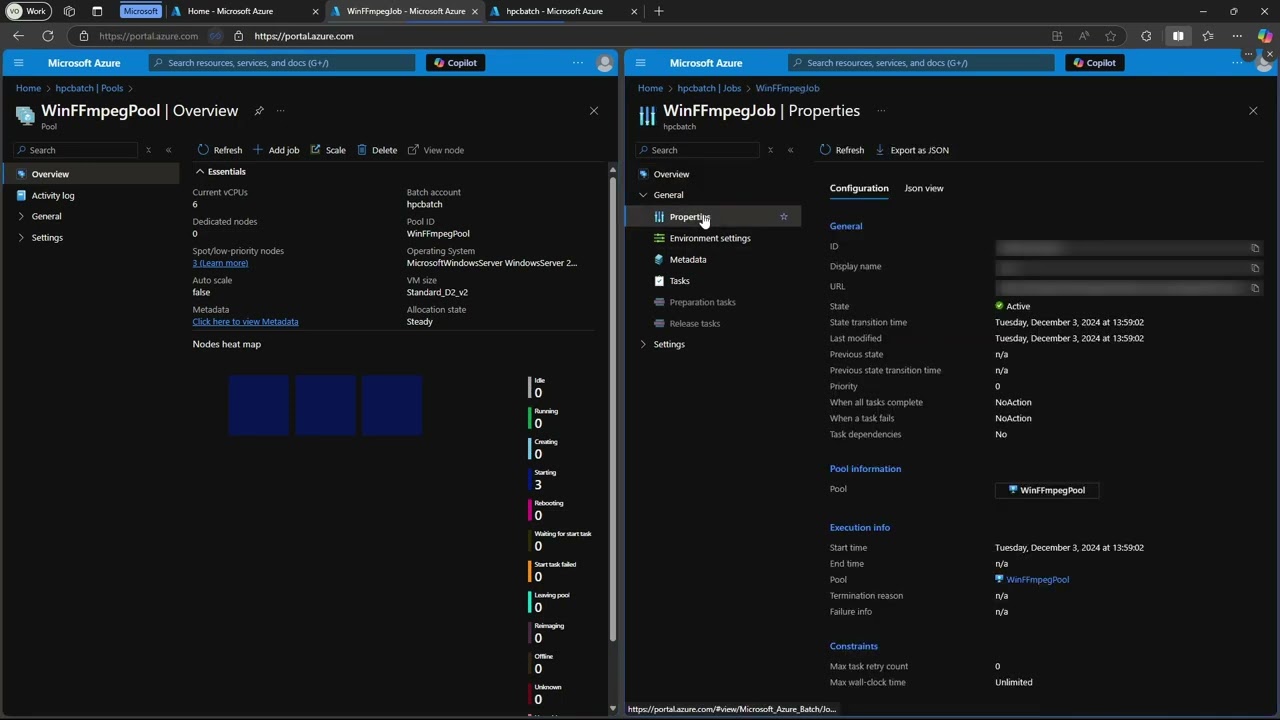Open left pane account avatar
This screenshot has width=1280, height=720.
[604, 63]
